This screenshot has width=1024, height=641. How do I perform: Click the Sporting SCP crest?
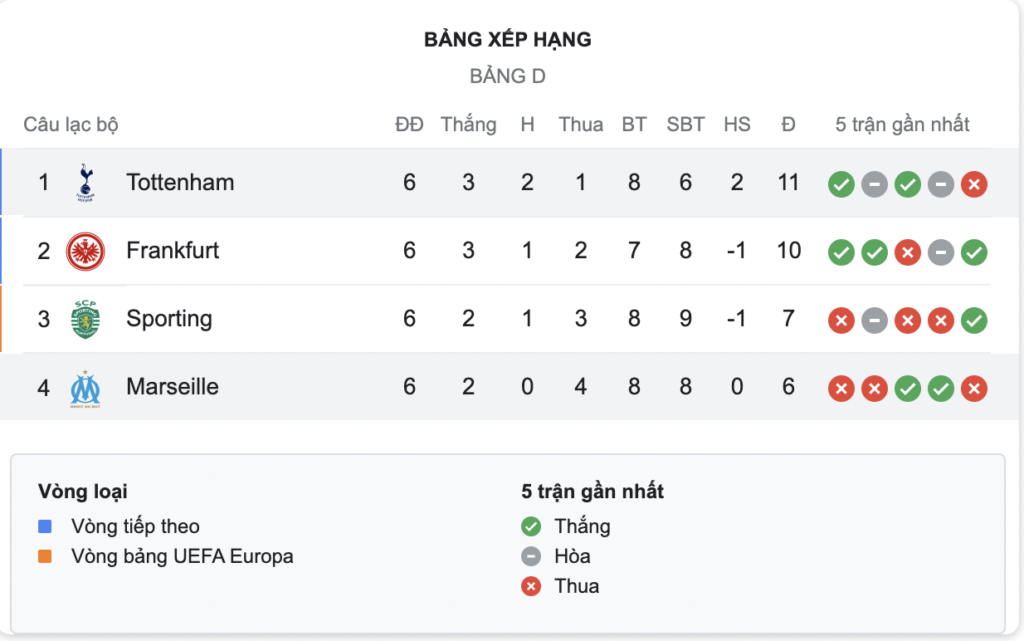click(x=86, y=319)
